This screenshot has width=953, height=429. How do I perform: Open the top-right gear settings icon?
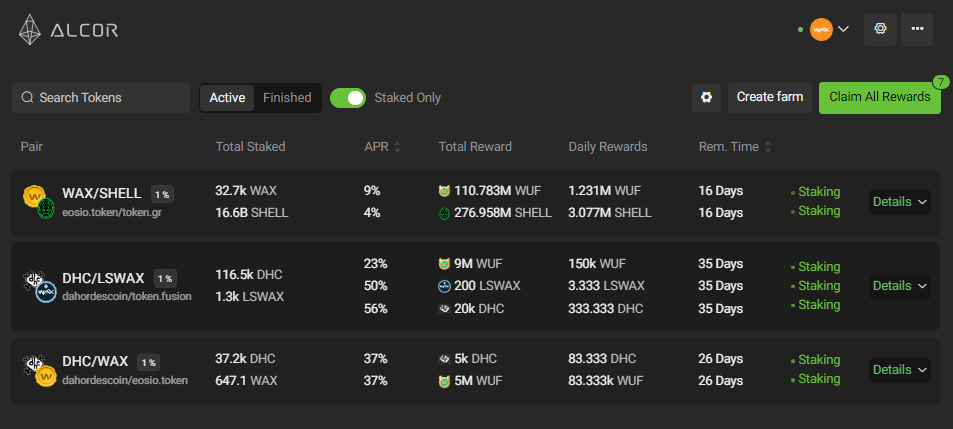click(x=880, y=29)
